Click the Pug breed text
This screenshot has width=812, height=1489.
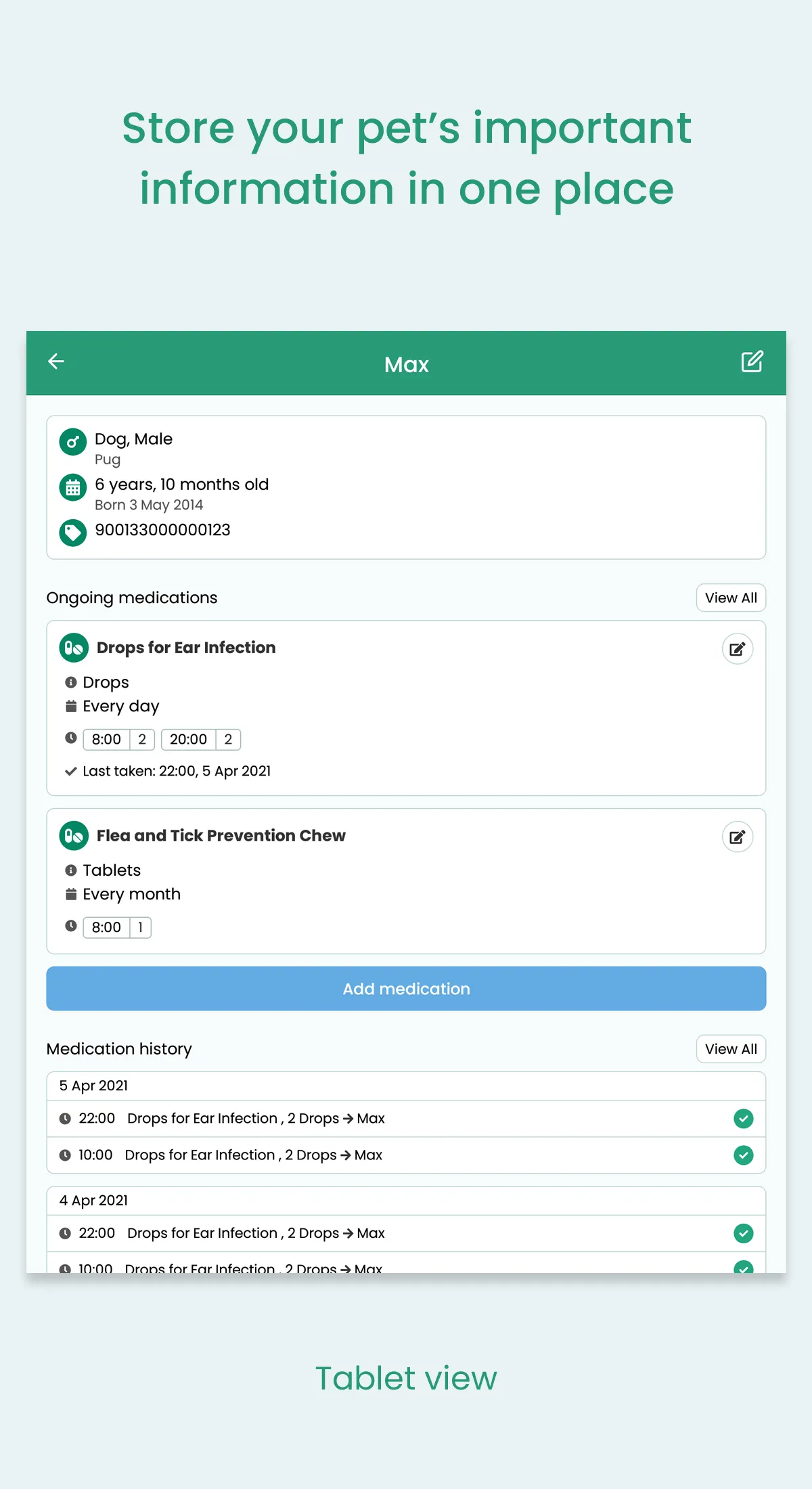coord(108,460)
